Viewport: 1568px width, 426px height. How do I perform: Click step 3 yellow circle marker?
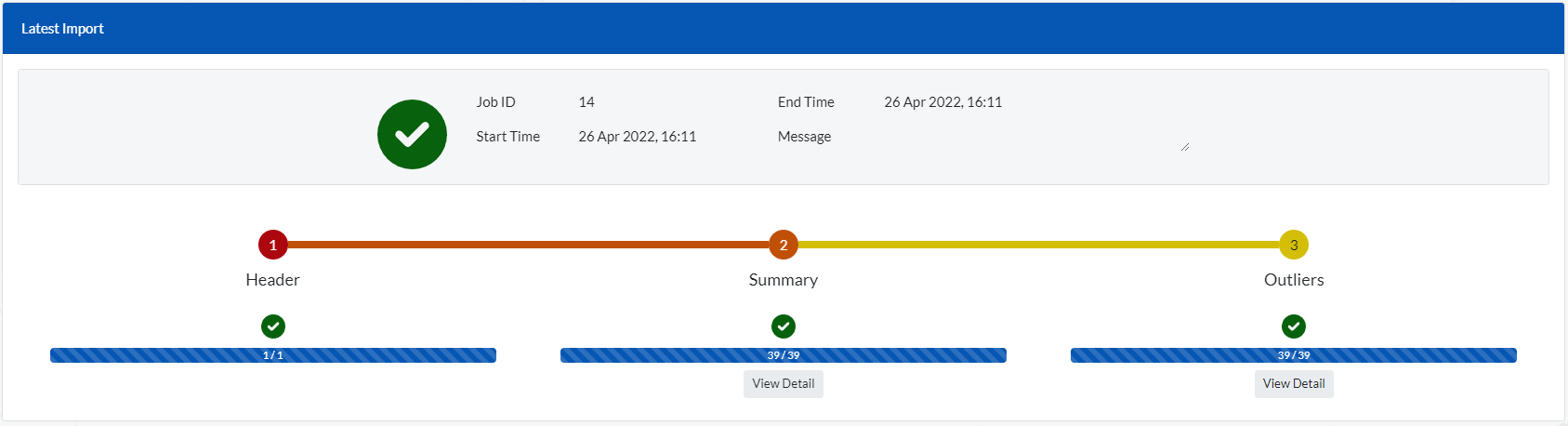1294,246
